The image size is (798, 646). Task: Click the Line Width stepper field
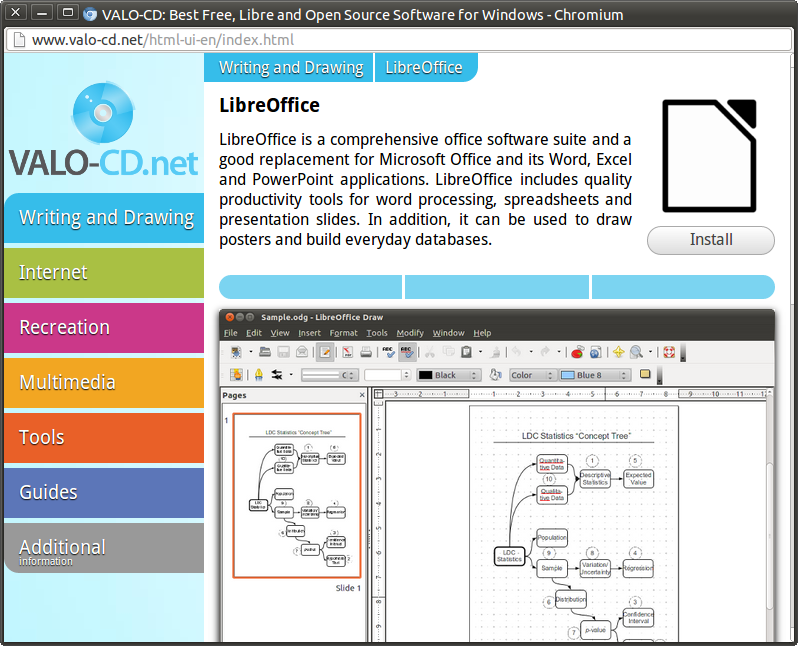pyautogui.click(x=387, y=375)
